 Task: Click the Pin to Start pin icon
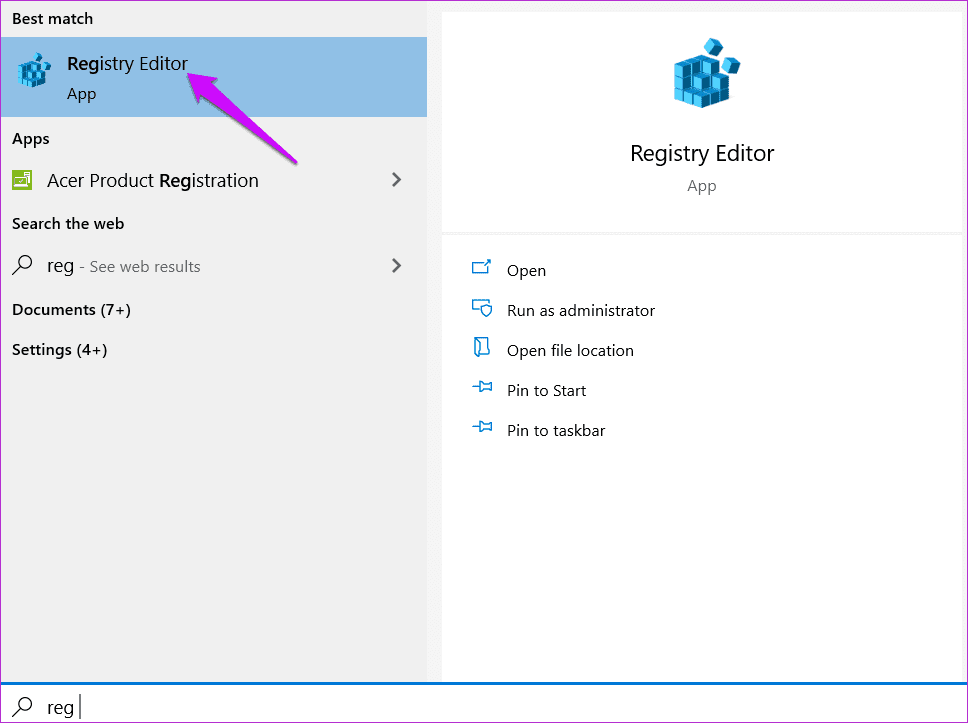482,387
